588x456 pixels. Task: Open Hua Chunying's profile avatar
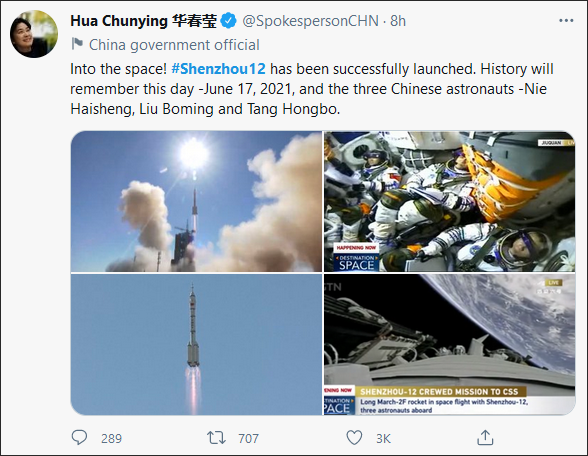[x=34, y=34]
